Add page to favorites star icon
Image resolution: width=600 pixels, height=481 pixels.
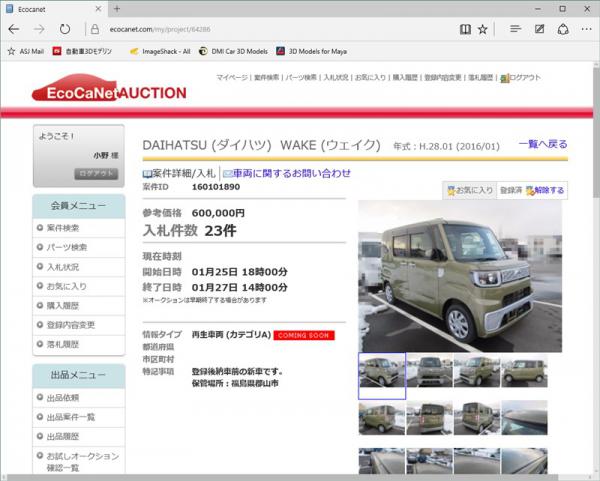coord(483,29)
